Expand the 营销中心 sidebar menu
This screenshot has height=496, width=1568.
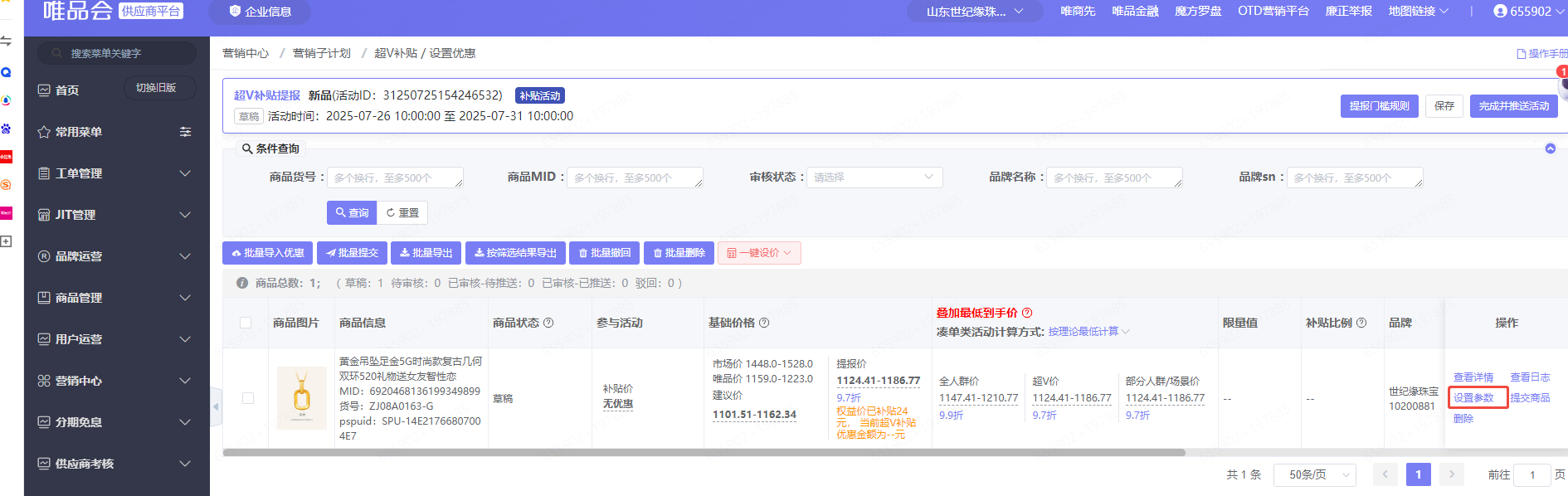pos(114,381)
